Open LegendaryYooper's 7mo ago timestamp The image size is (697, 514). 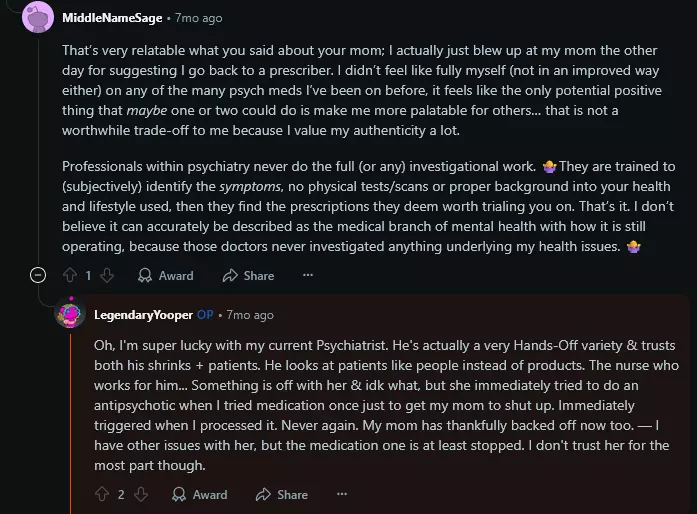pyautogui.click(x=250, y=315)
